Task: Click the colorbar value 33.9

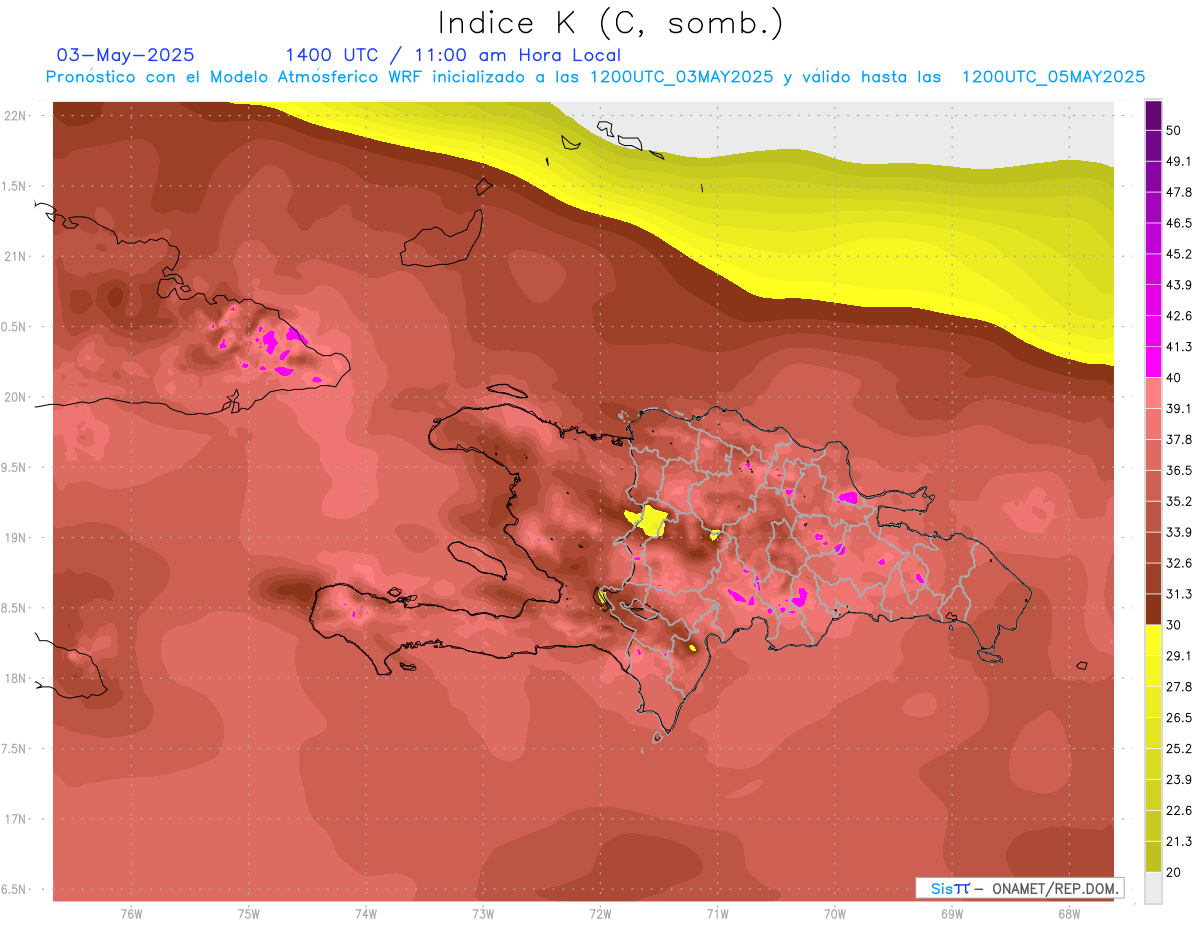Action: pyautogui.click(x=1179, y=532)
